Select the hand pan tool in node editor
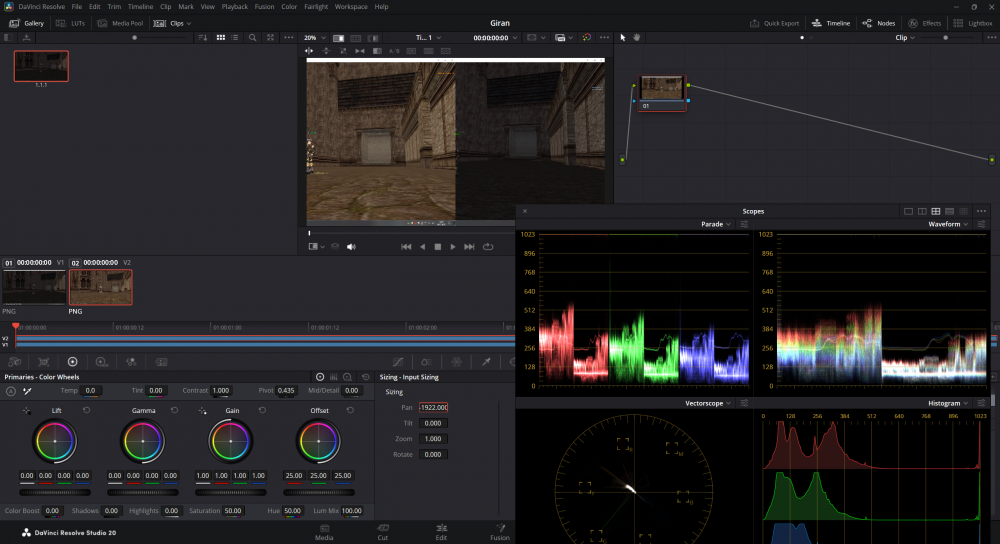 tap(636, 38)
